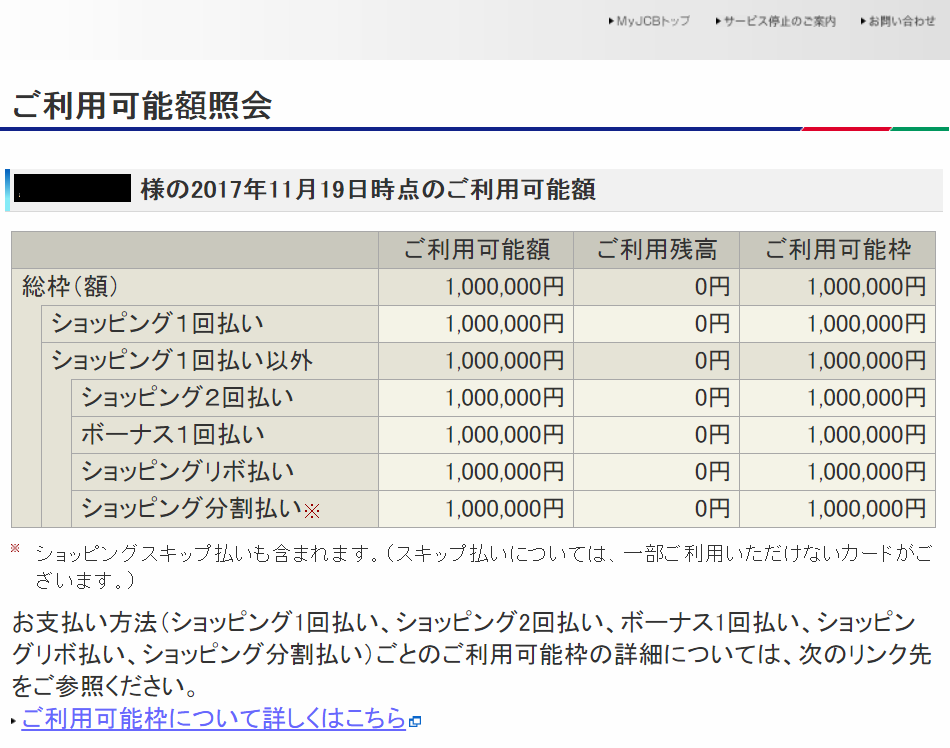Select the ボーナス1回払い row label
The image size is (950, 748).
pyautogui.click(x=173, y=434)
